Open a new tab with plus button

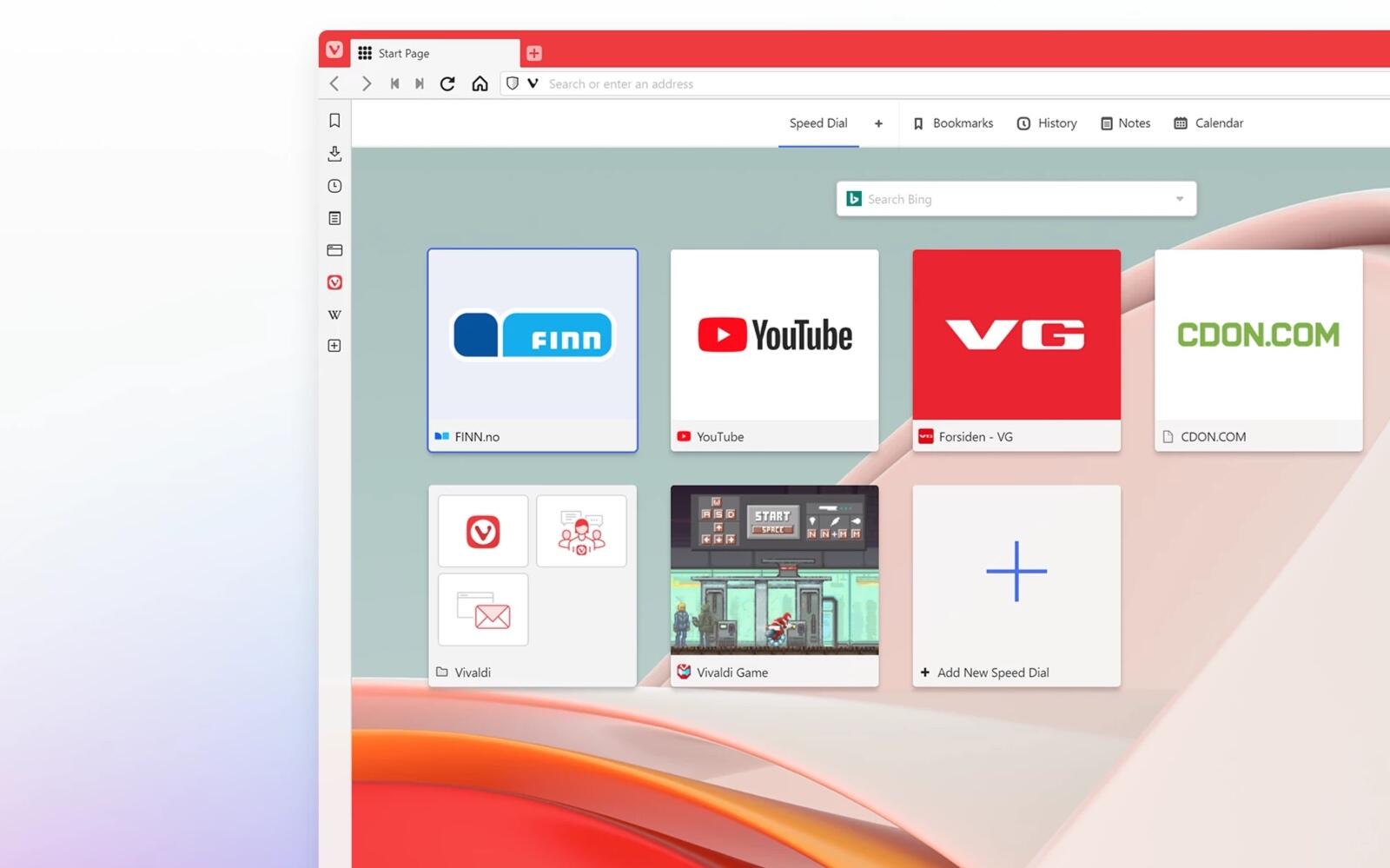tap(534, 53)
